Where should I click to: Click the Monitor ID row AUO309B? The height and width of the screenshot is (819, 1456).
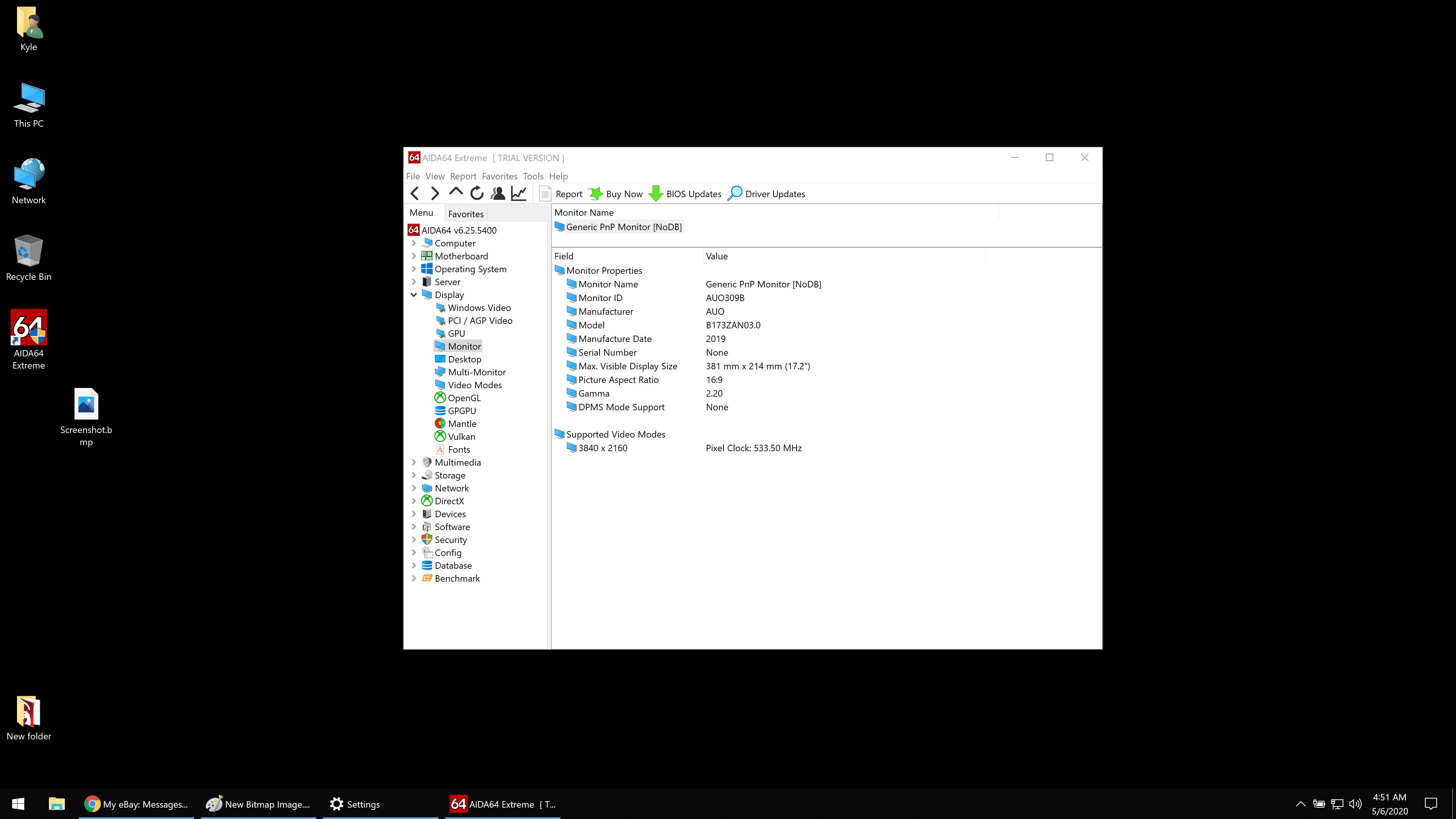pos(769,298)
